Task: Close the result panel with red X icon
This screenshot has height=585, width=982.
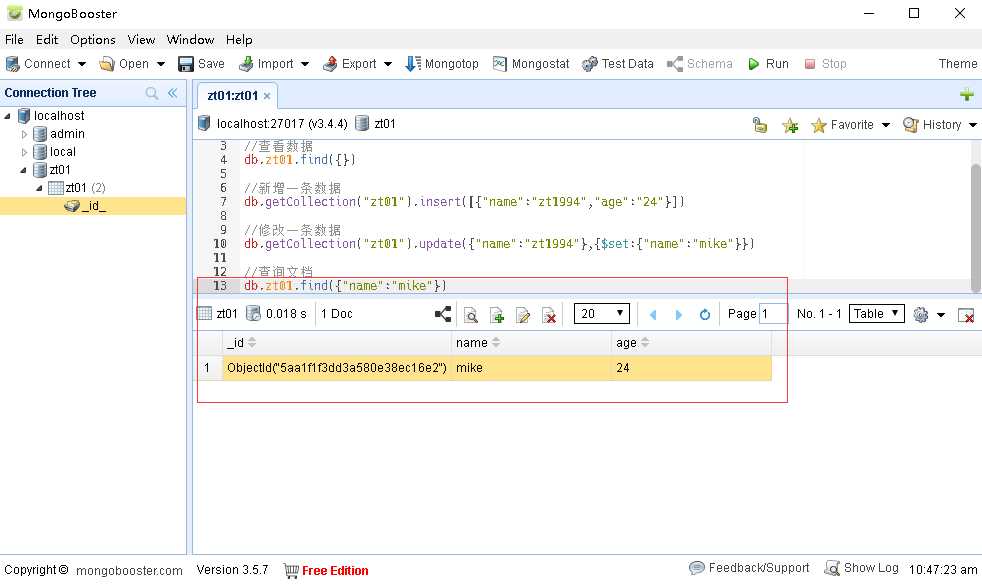Action: coord(966,315)
